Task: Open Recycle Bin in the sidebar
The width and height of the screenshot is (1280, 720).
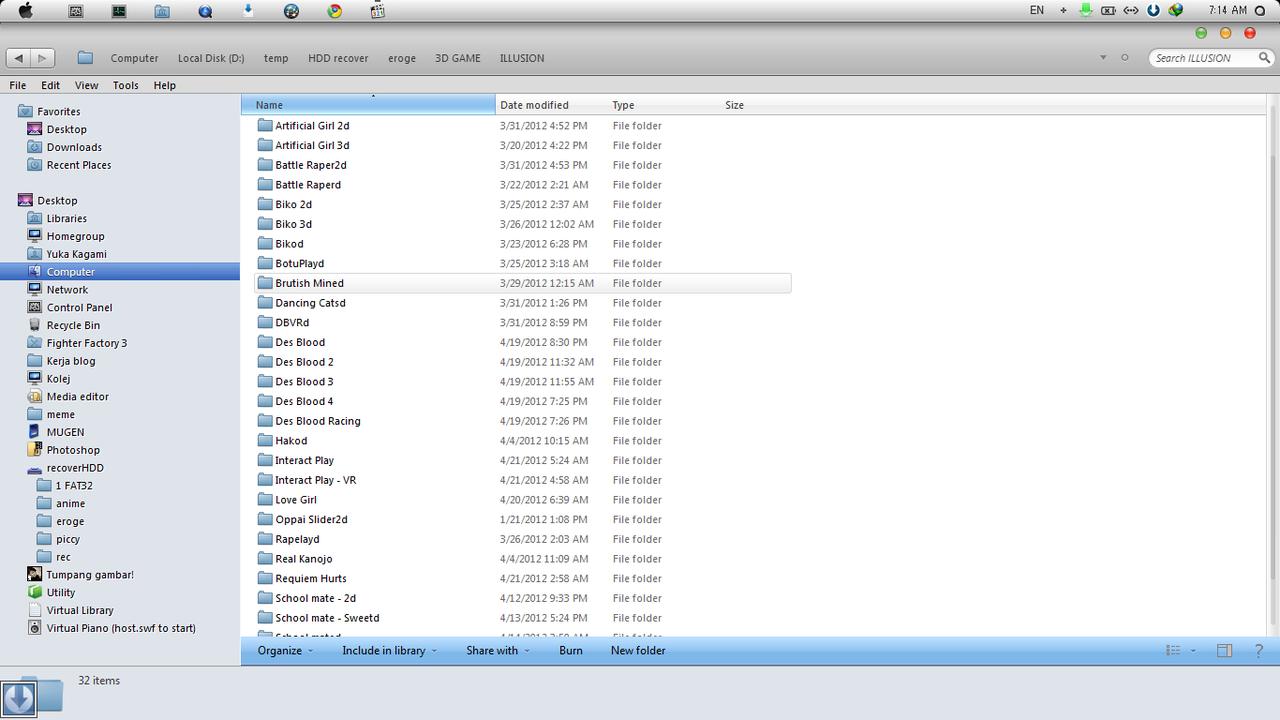Action: click(x=72, y=325)
